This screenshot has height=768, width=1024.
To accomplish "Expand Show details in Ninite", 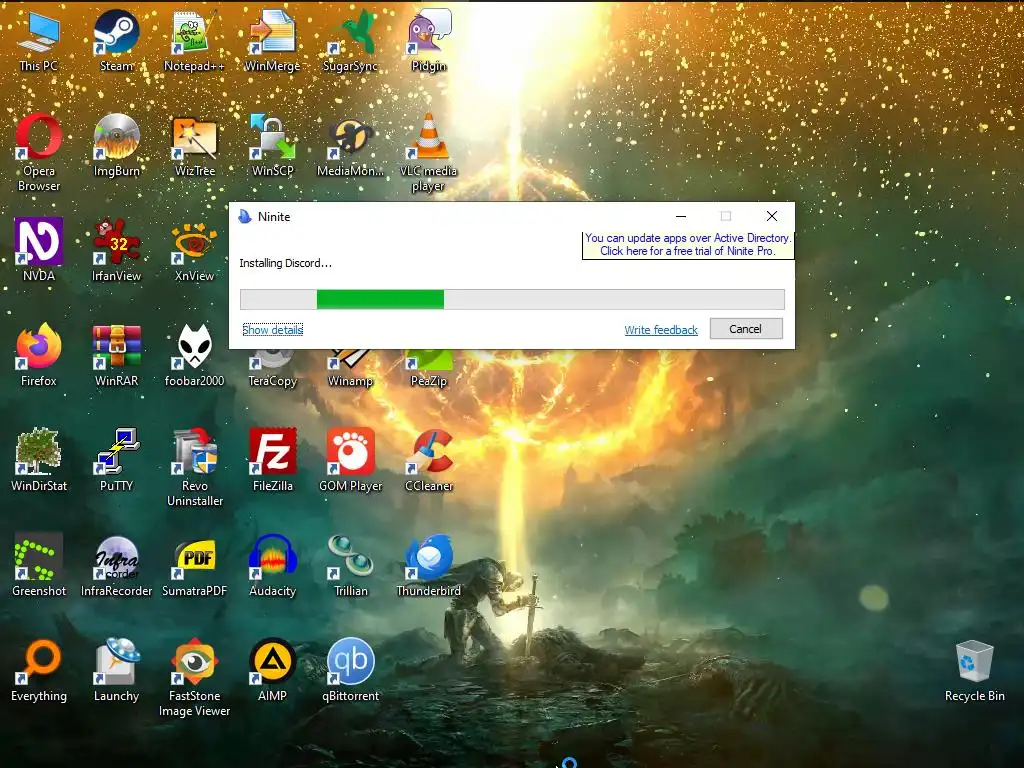I will (x=272, y=330).
